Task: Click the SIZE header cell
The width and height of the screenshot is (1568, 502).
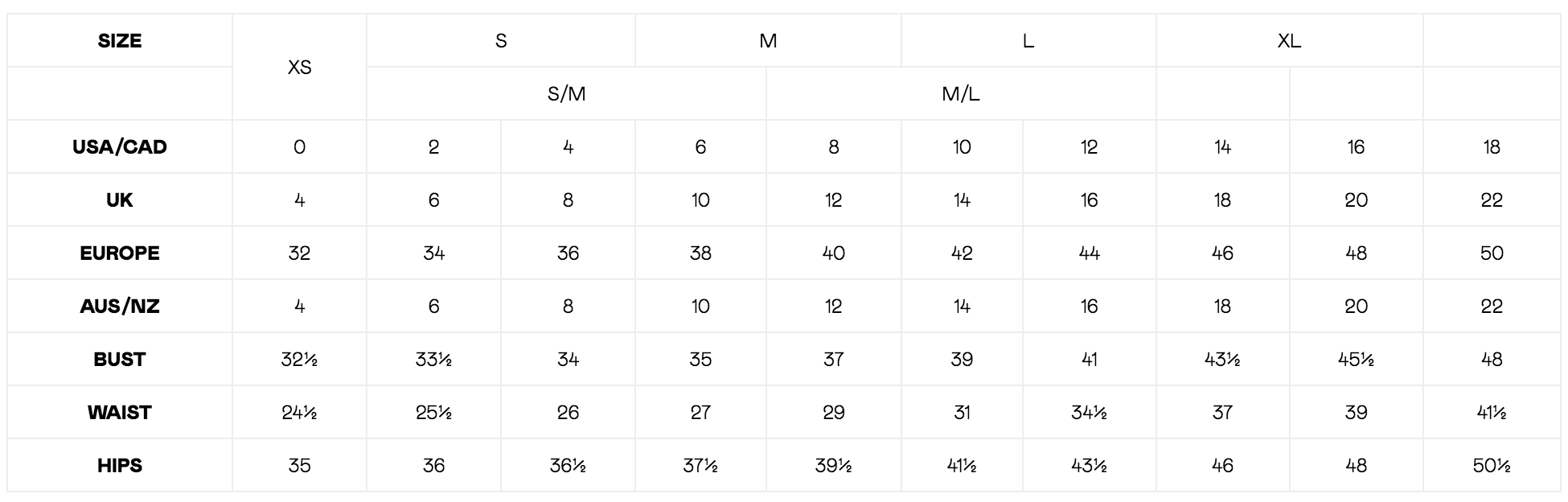Action: tap(120, 41)
